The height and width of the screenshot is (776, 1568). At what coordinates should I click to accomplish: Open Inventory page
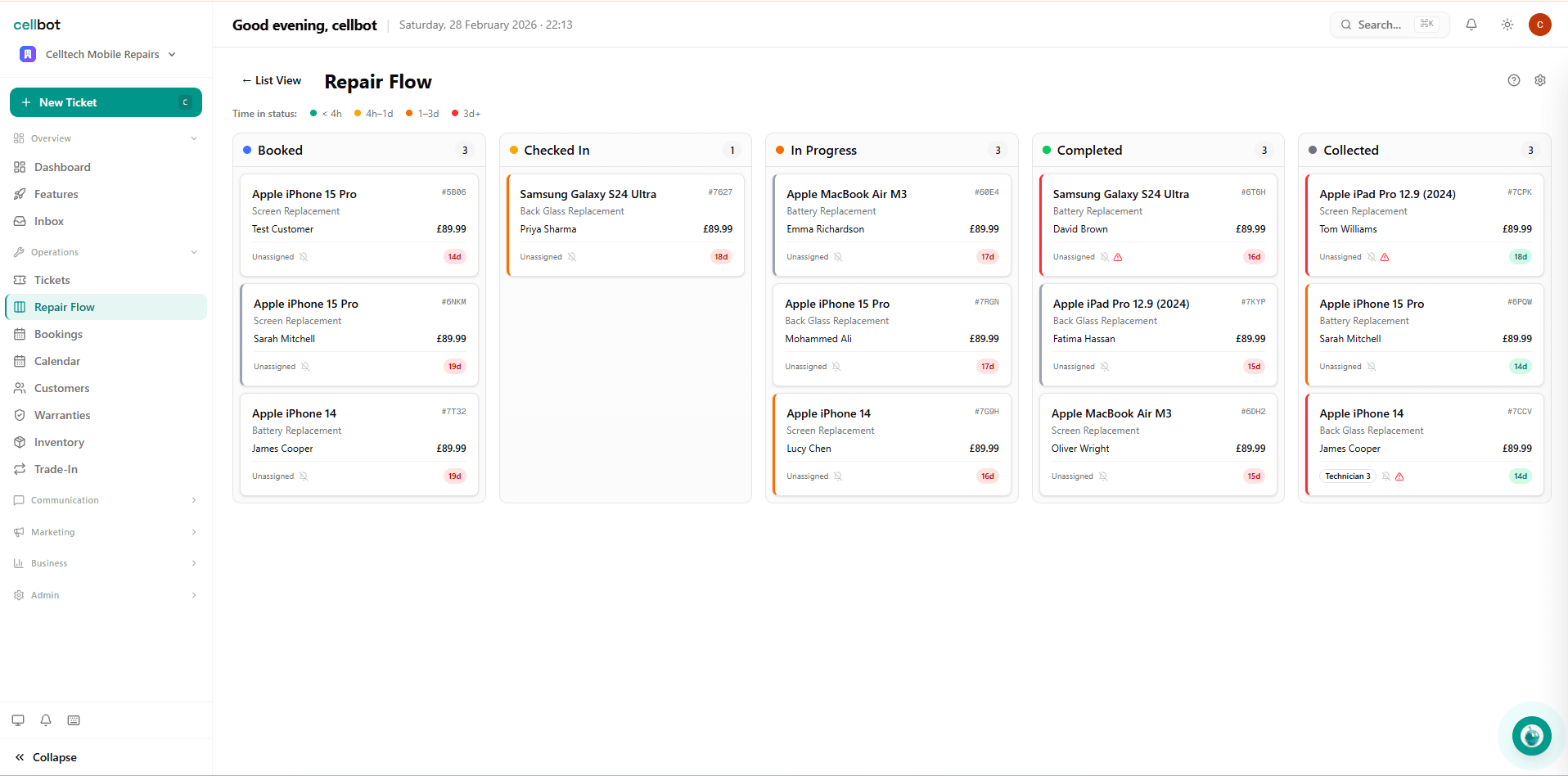coord(106,442)
